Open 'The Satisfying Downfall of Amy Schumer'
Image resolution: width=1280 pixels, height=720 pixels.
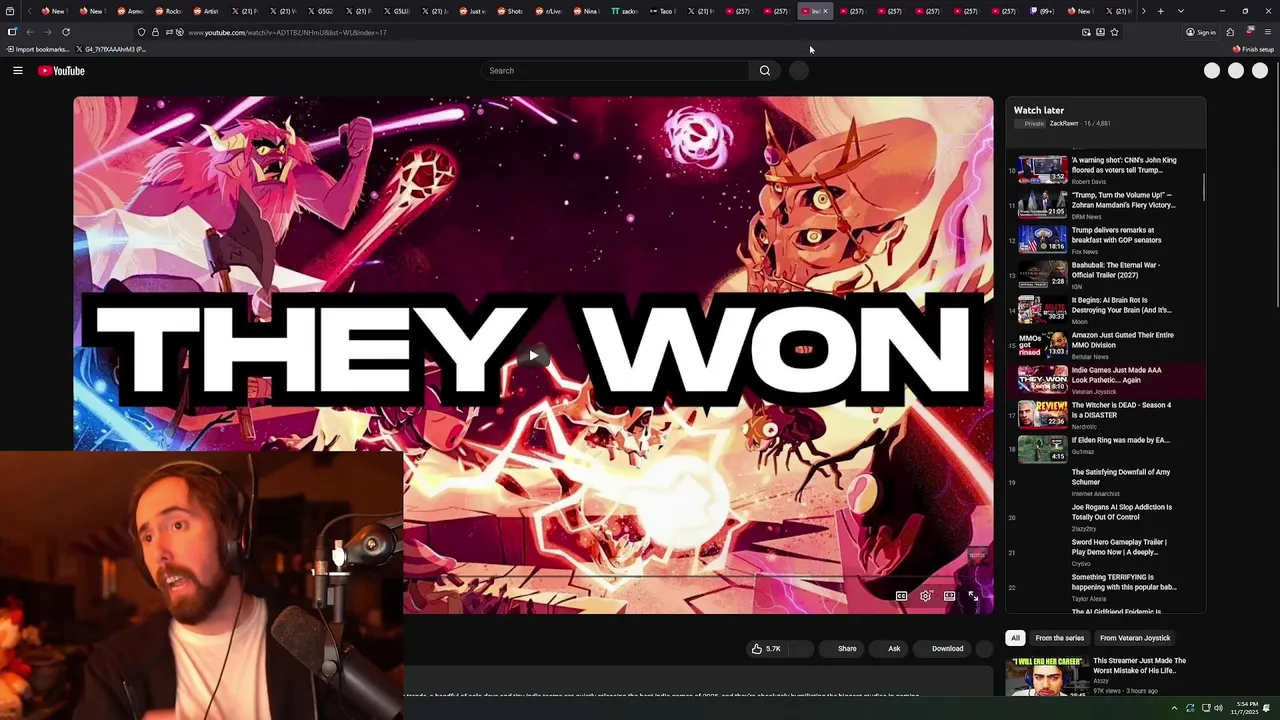[x=1105, y=482]
